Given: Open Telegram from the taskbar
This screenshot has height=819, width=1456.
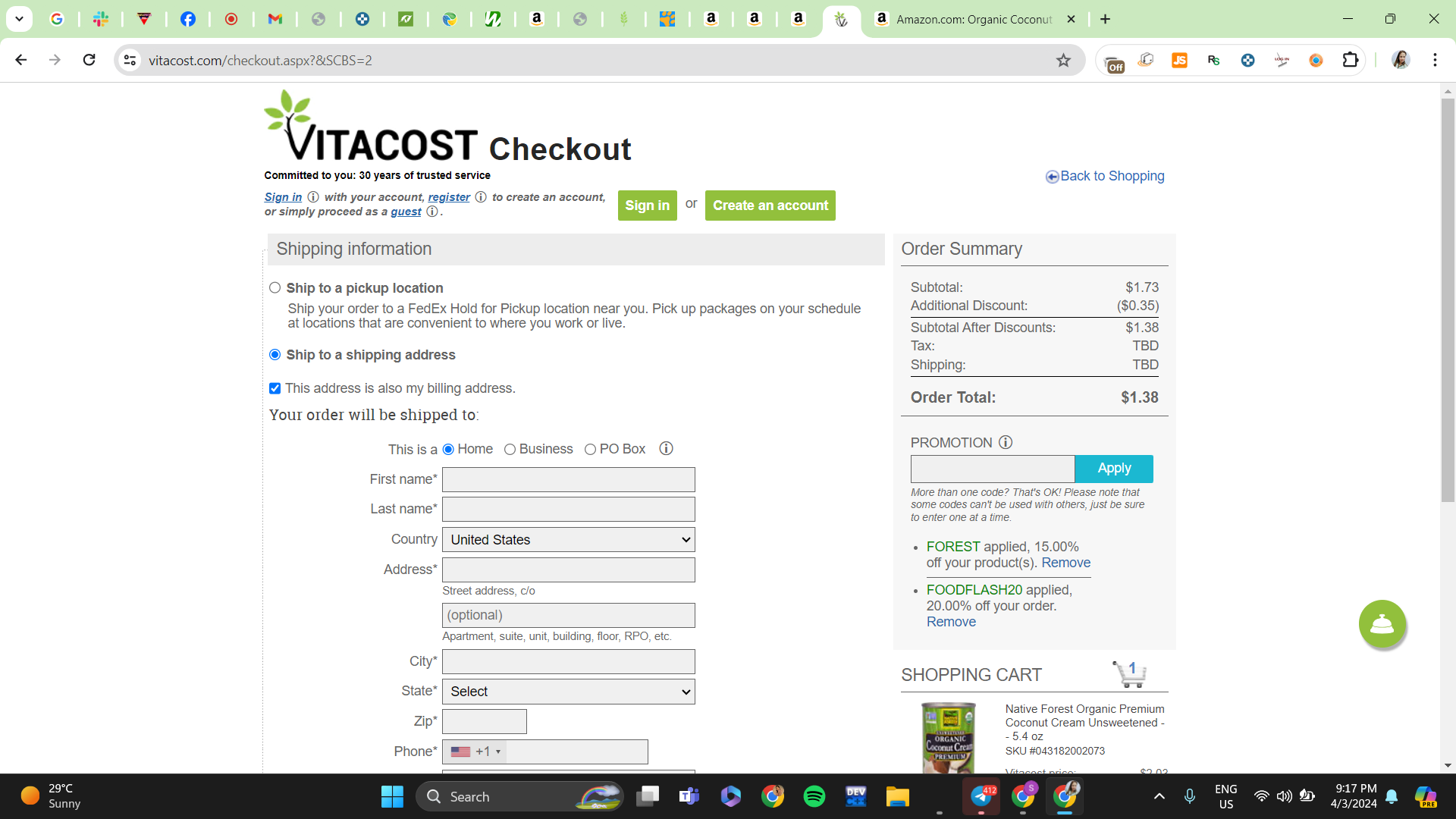Looking at the screenshot, I should (x=981, y=796).
